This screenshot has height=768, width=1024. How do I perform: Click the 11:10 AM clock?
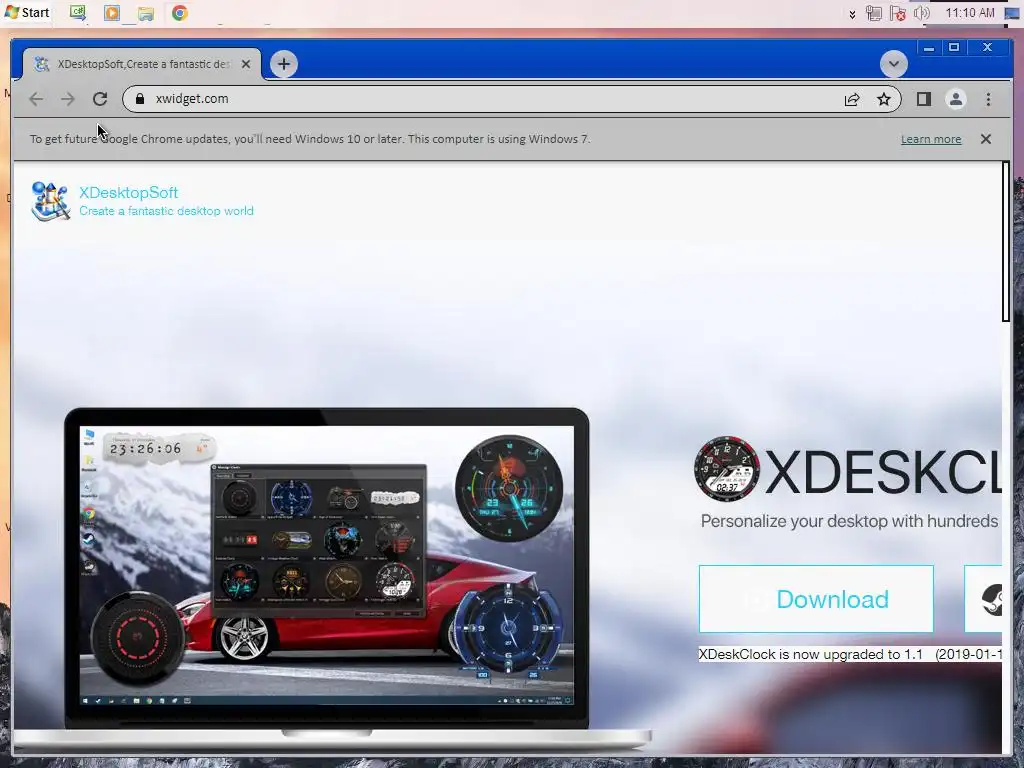click(x=970, y=13)
